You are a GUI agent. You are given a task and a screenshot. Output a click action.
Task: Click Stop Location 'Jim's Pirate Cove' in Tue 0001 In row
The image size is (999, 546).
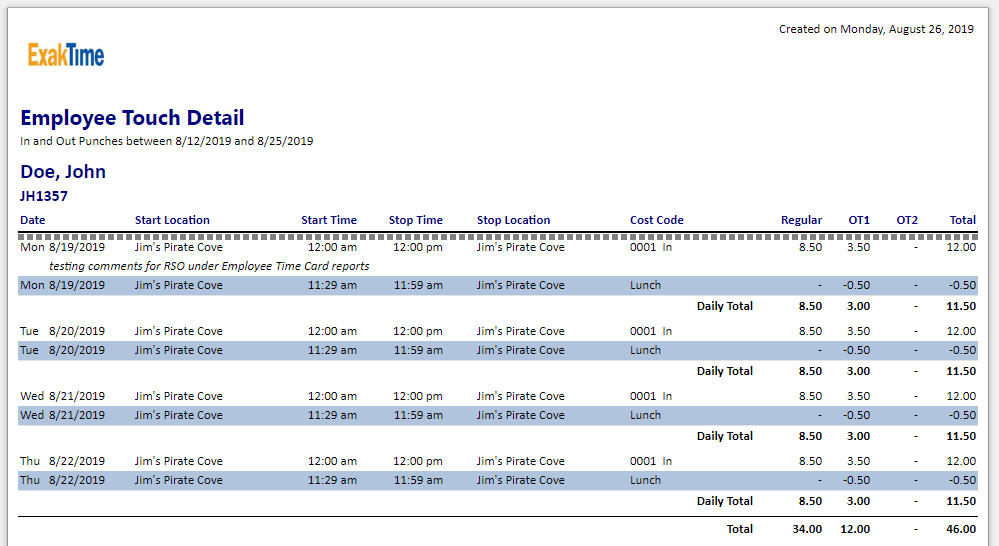(x=521, y=331)
